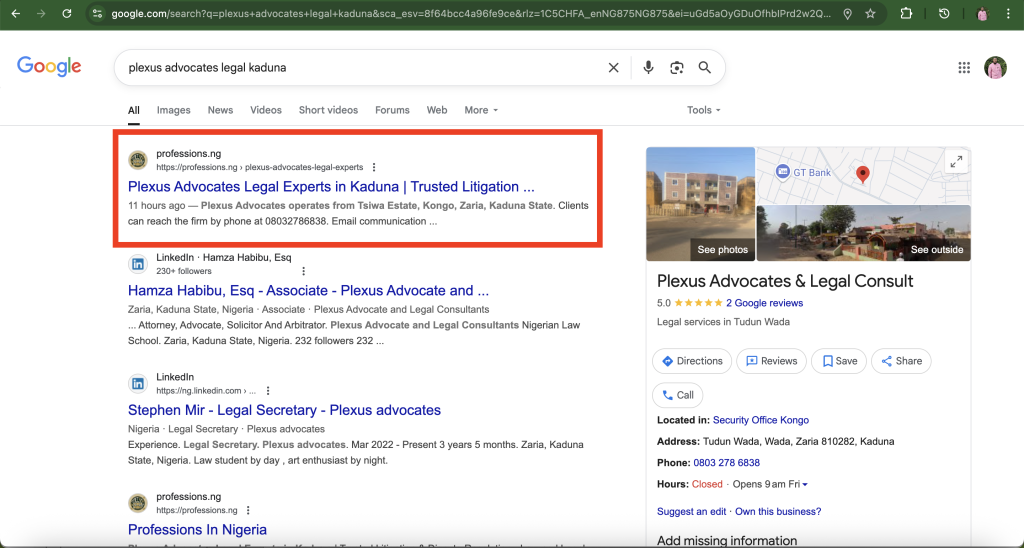Click Suggest an edit link
The width and height of the screenshot is (1024, 548).
coord(691,511)
